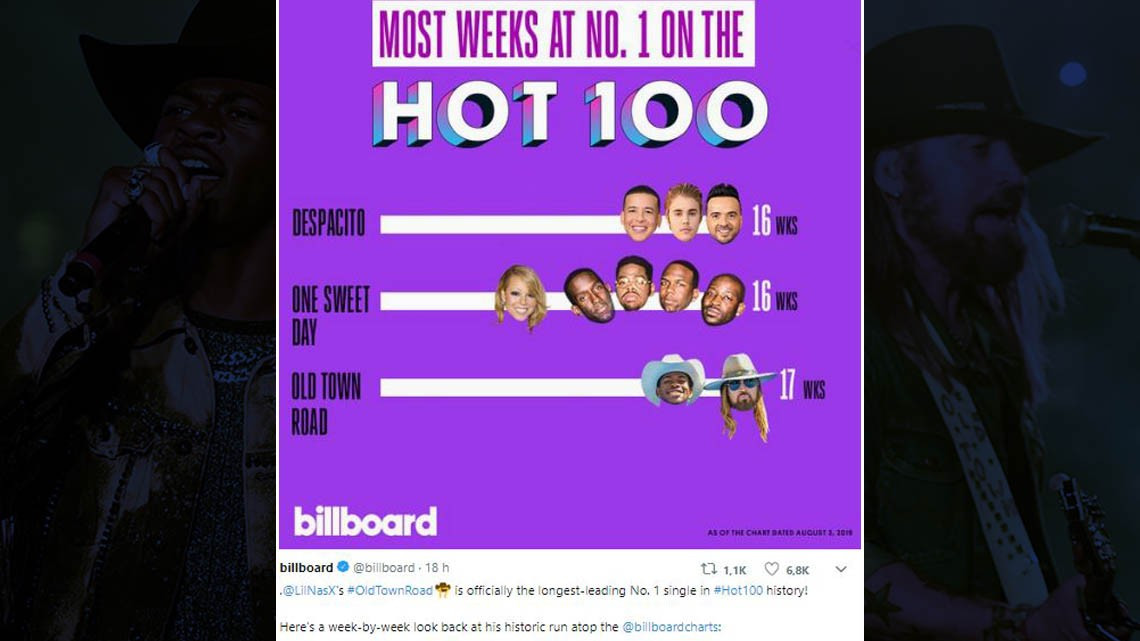Open the tweet options caret menu
Screen dimensions: 1140x641
[840, 568]
